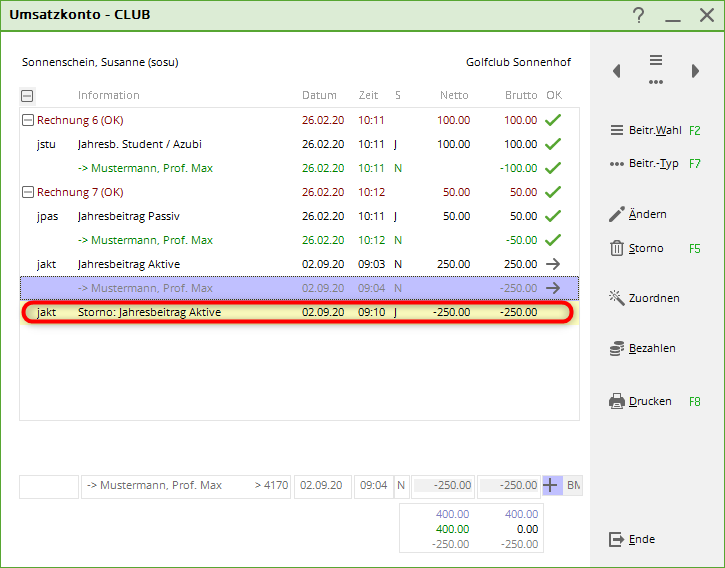Image resolution: width=725 pixels, height=568 pixels.
Task: Click the Datum column header
Action: [320, 95]
